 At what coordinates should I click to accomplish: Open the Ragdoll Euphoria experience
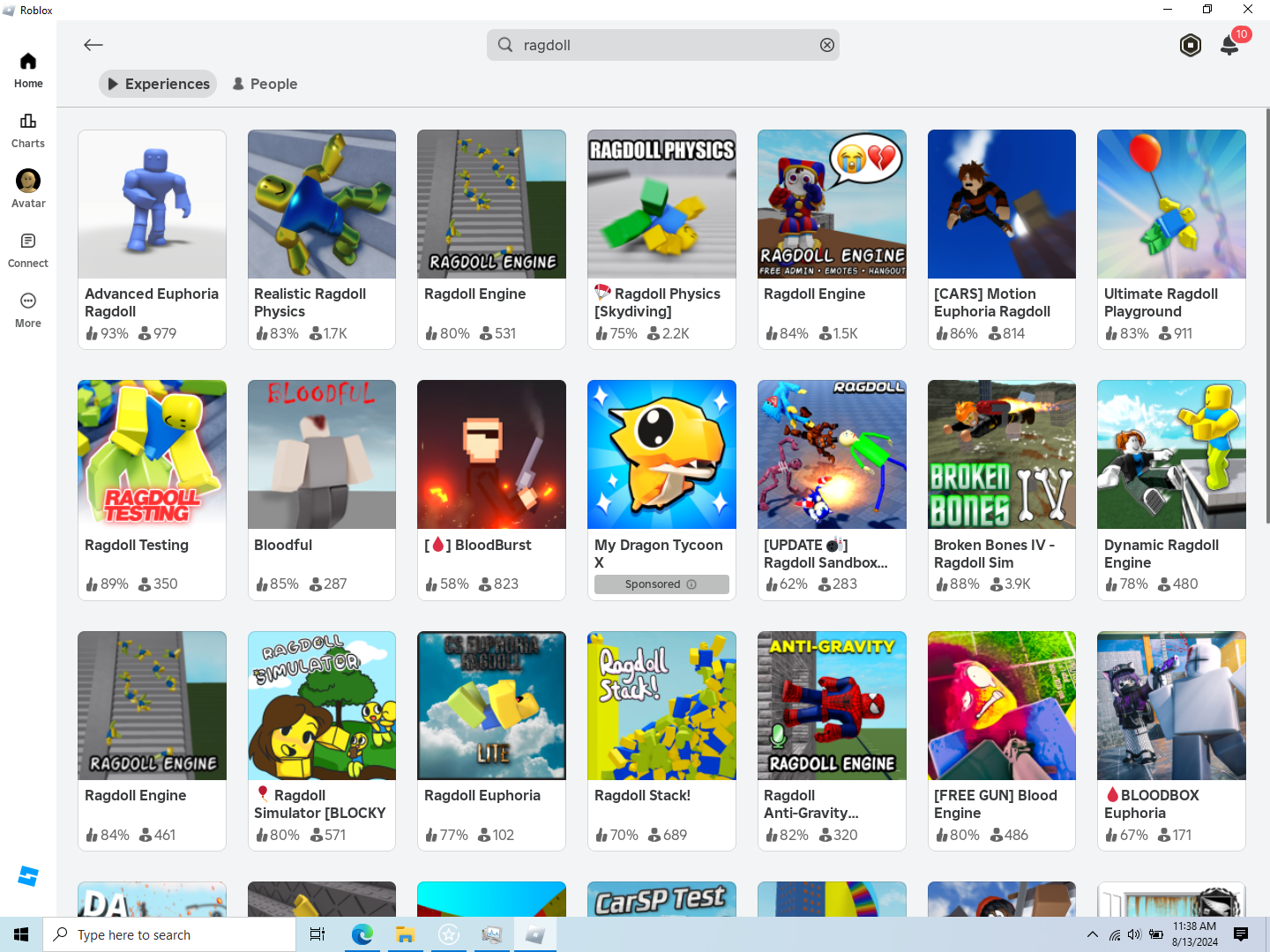click(x=491, y=741)
